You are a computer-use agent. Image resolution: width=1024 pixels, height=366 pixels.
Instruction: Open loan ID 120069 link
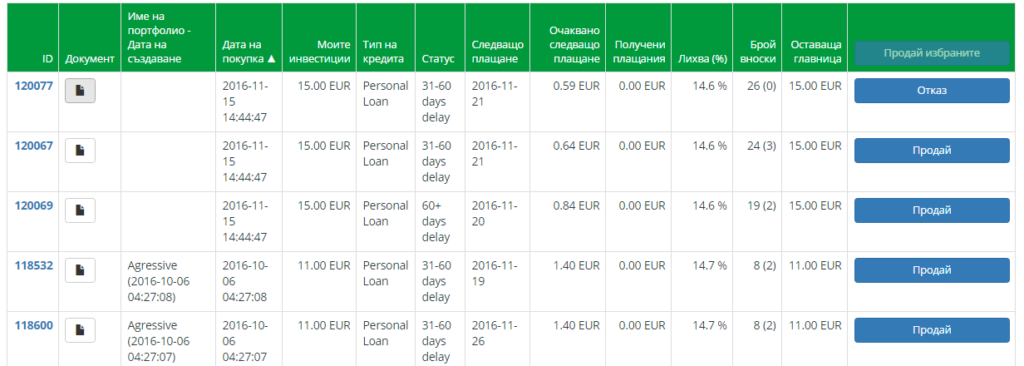pos(33,206)
